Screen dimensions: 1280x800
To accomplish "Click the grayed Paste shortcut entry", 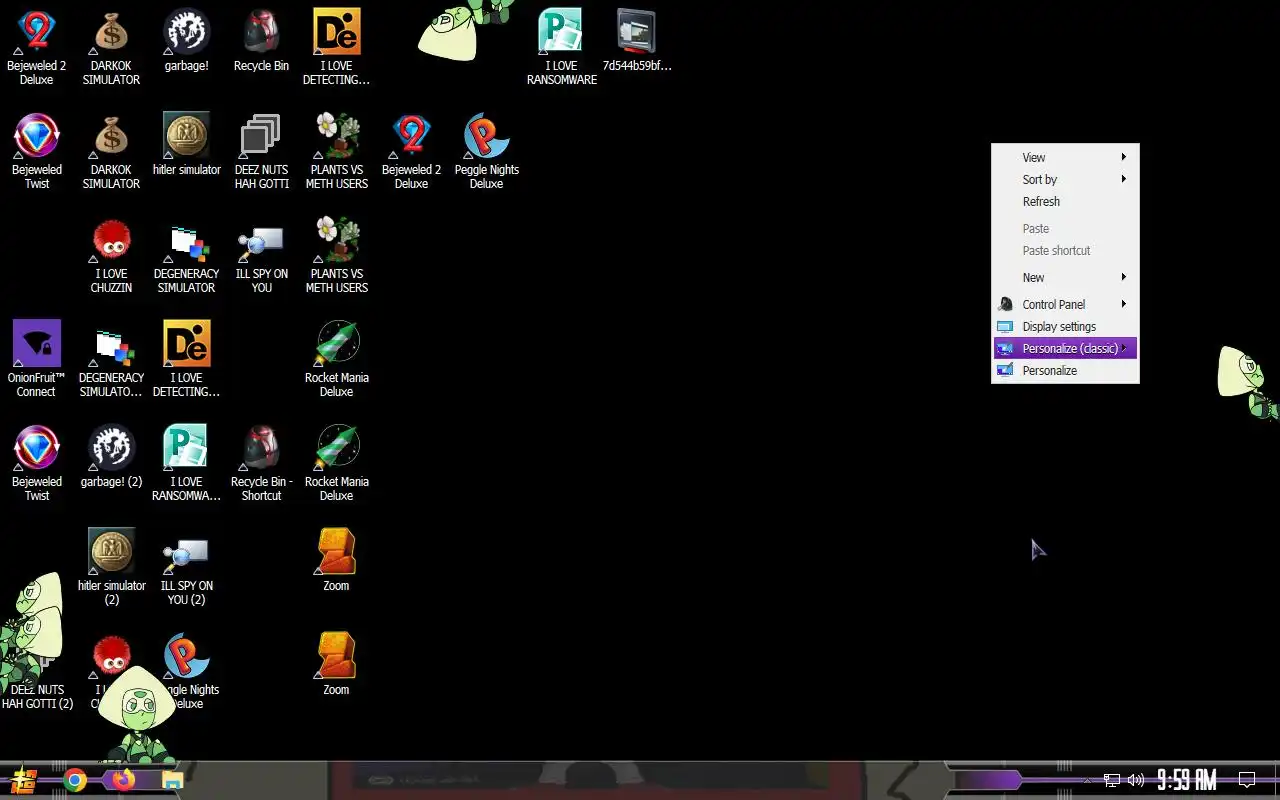I will [1065, 250].
